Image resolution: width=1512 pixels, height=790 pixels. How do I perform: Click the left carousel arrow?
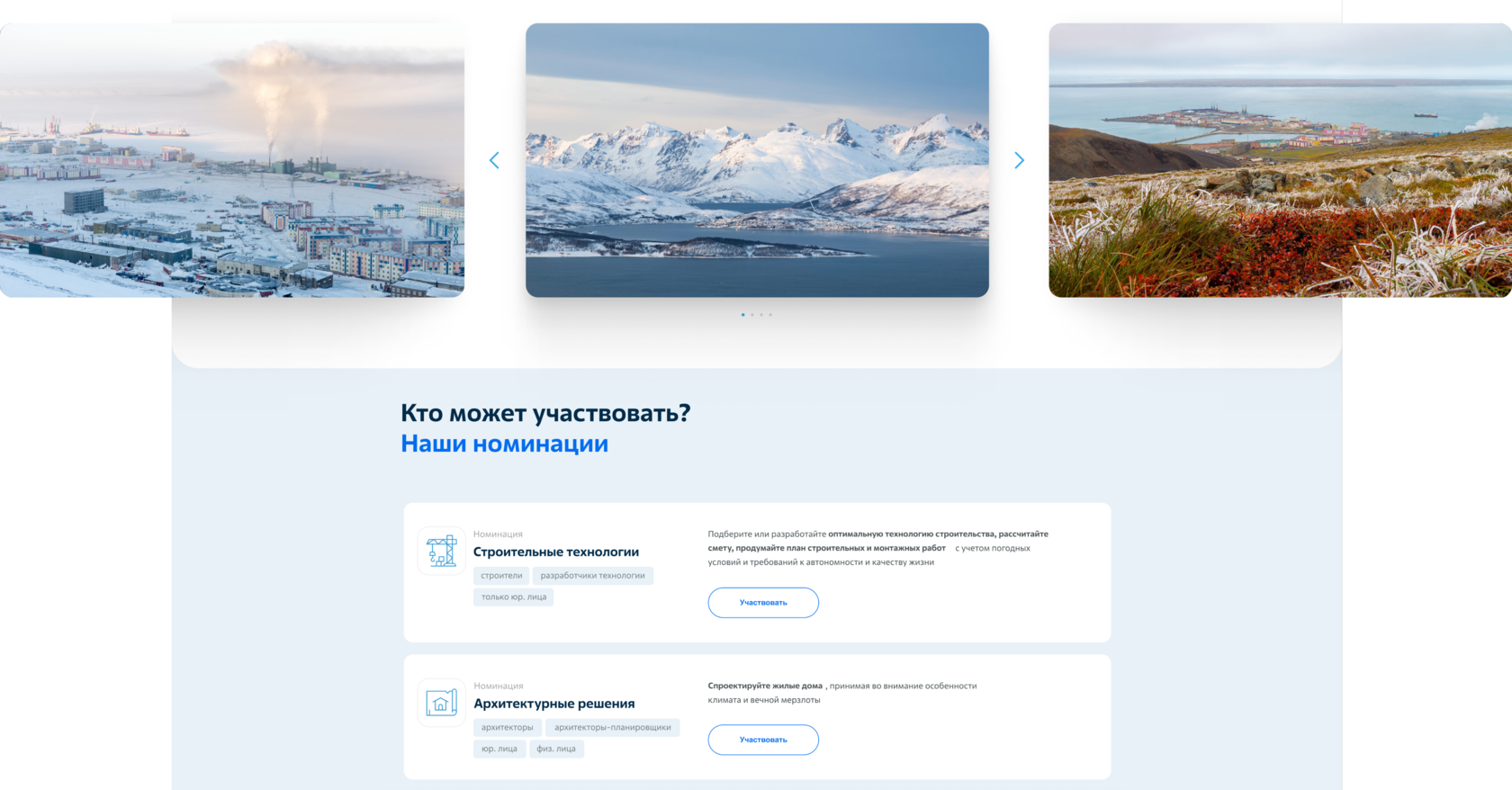pyautogui.click(x=494, y=160)
